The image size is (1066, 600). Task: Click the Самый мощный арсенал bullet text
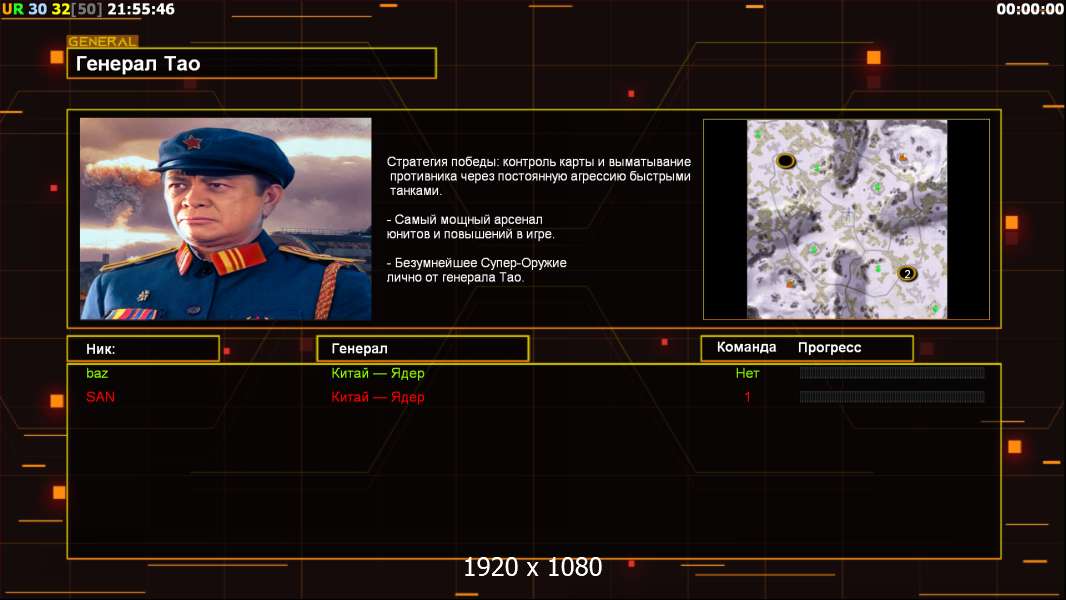(470, 227)
